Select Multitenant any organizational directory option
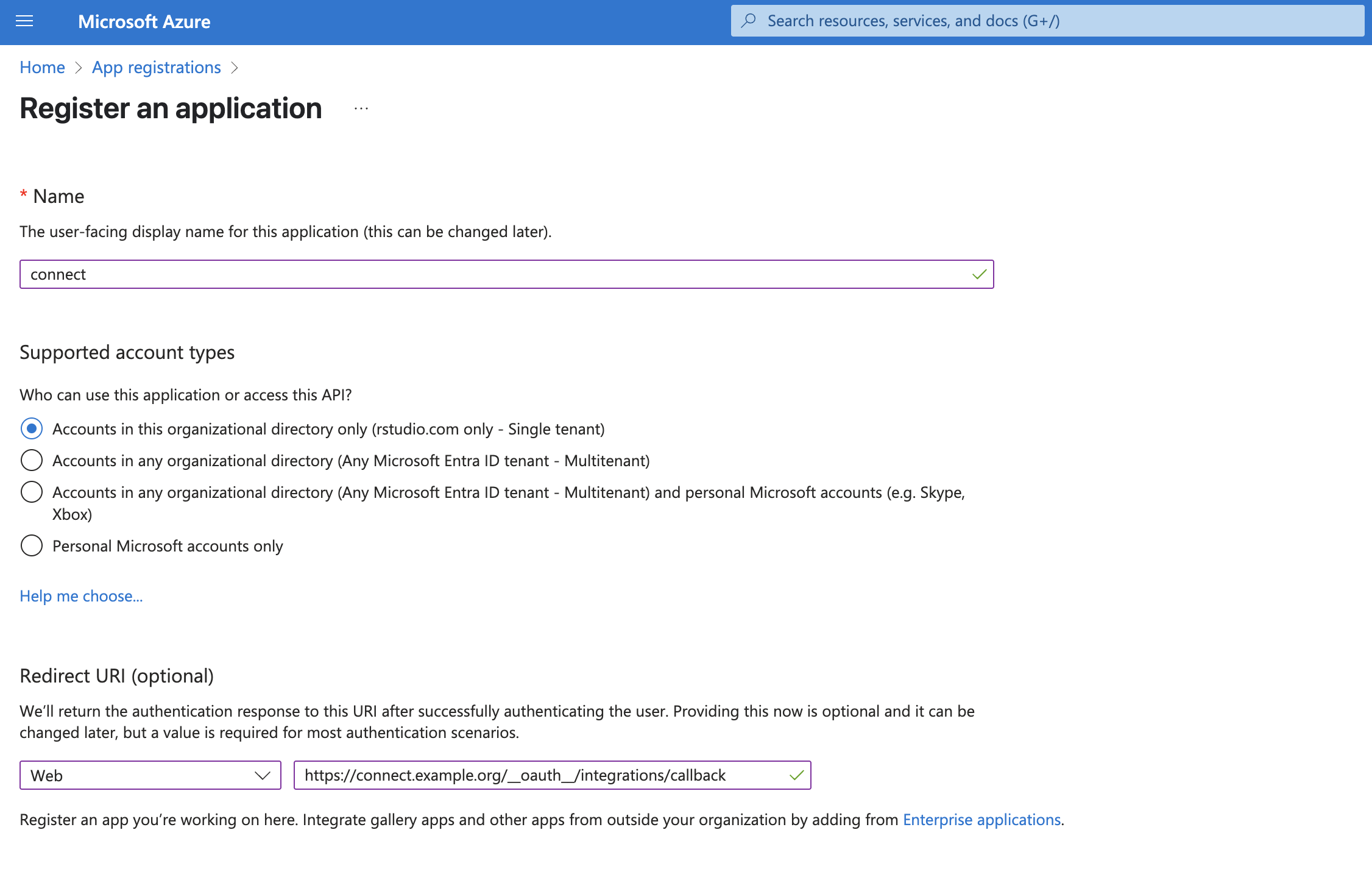Screen dimensions: 1372x869 (32, 460)
